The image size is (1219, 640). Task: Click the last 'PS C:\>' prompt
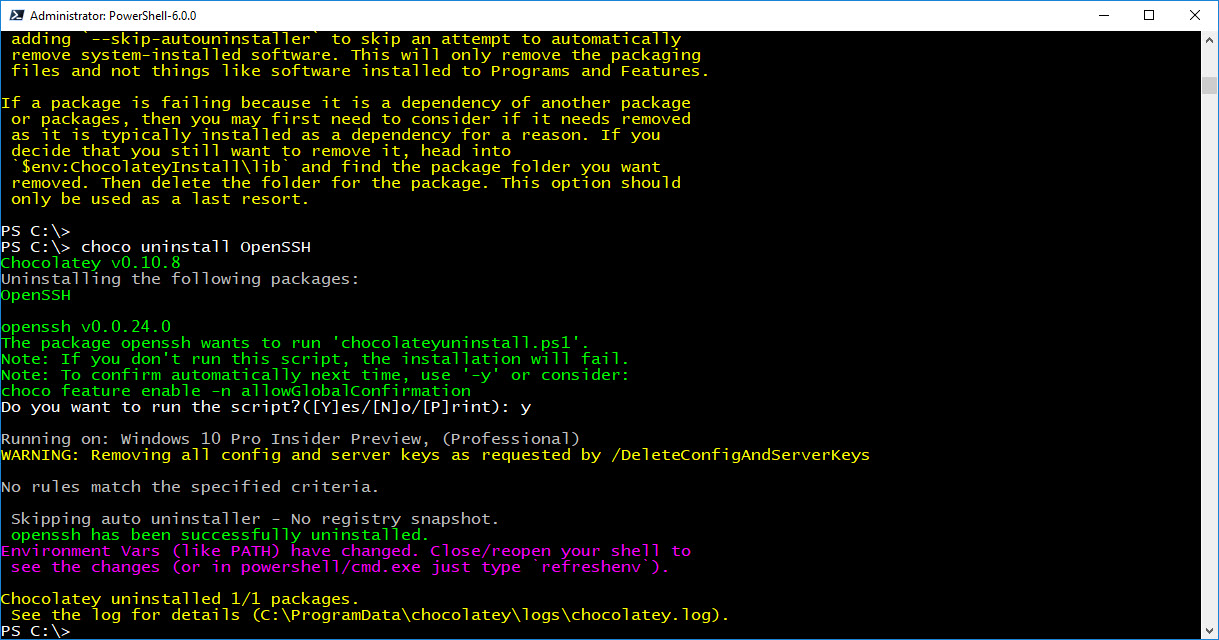click(36, 631)
